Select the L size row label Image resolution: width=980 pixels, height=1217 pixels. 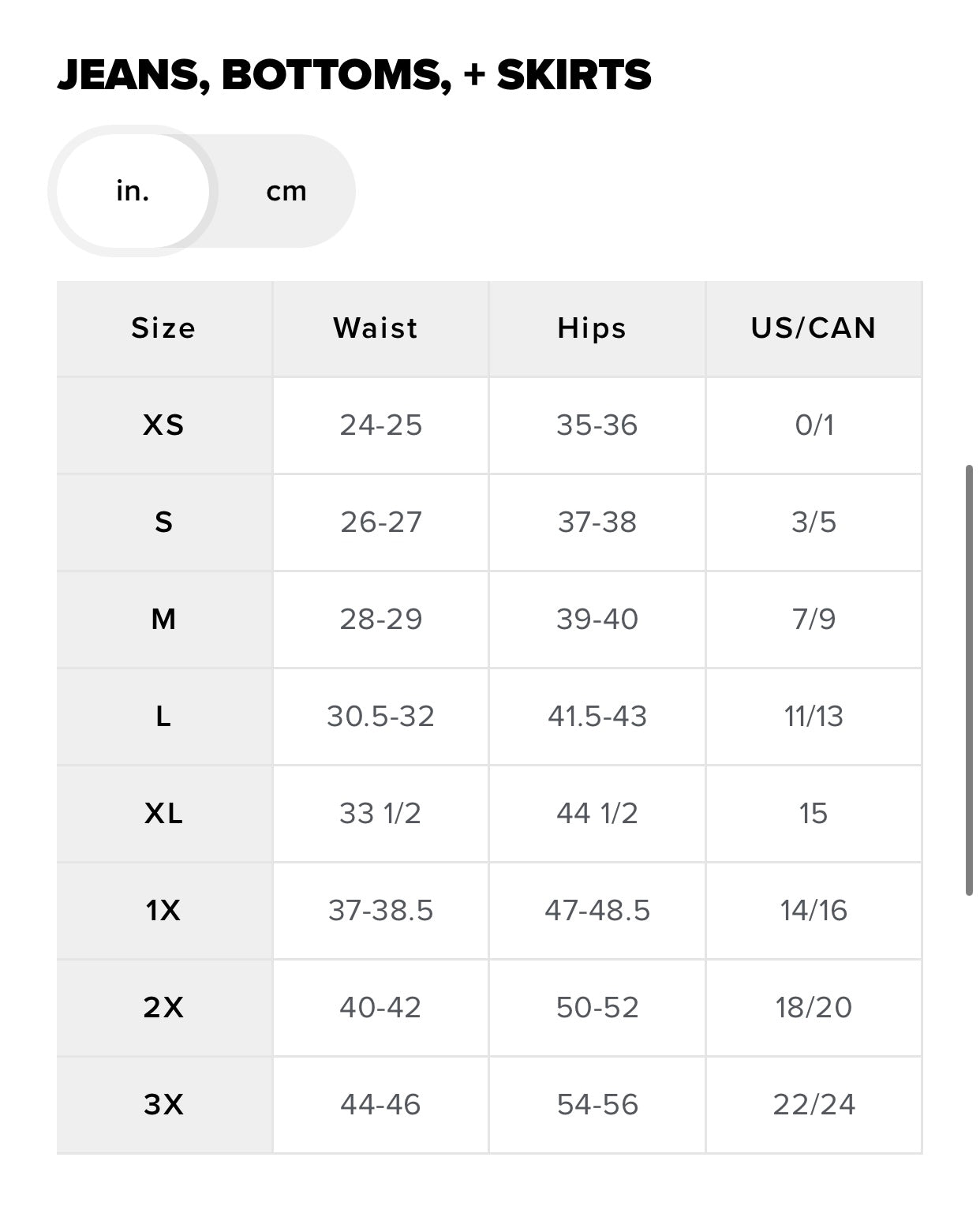tap(163, 717)
